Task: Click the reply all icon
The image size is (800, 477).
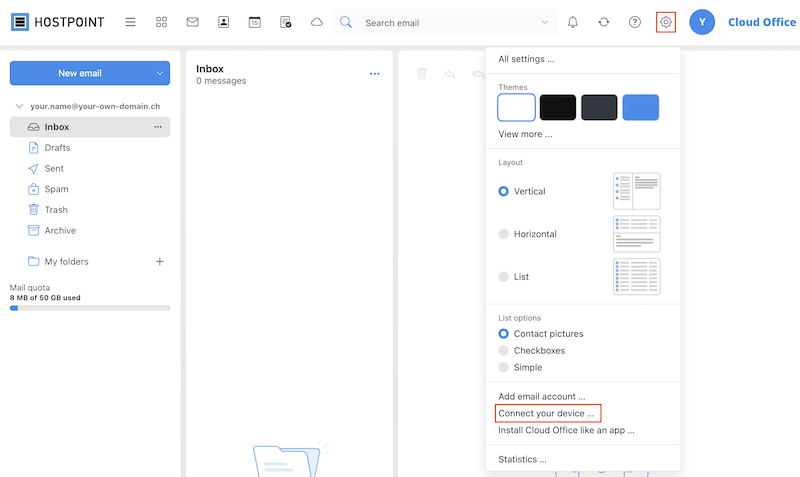Action: point(478,74)
